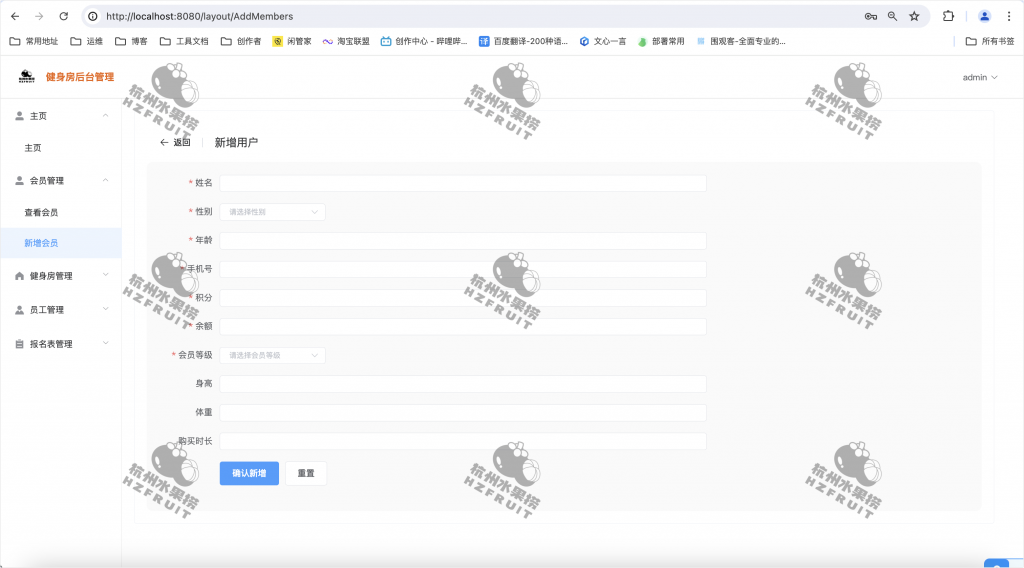Click the 闲管家 bookmark icon
Viewport: 1024px width, 568px height.
278,41
